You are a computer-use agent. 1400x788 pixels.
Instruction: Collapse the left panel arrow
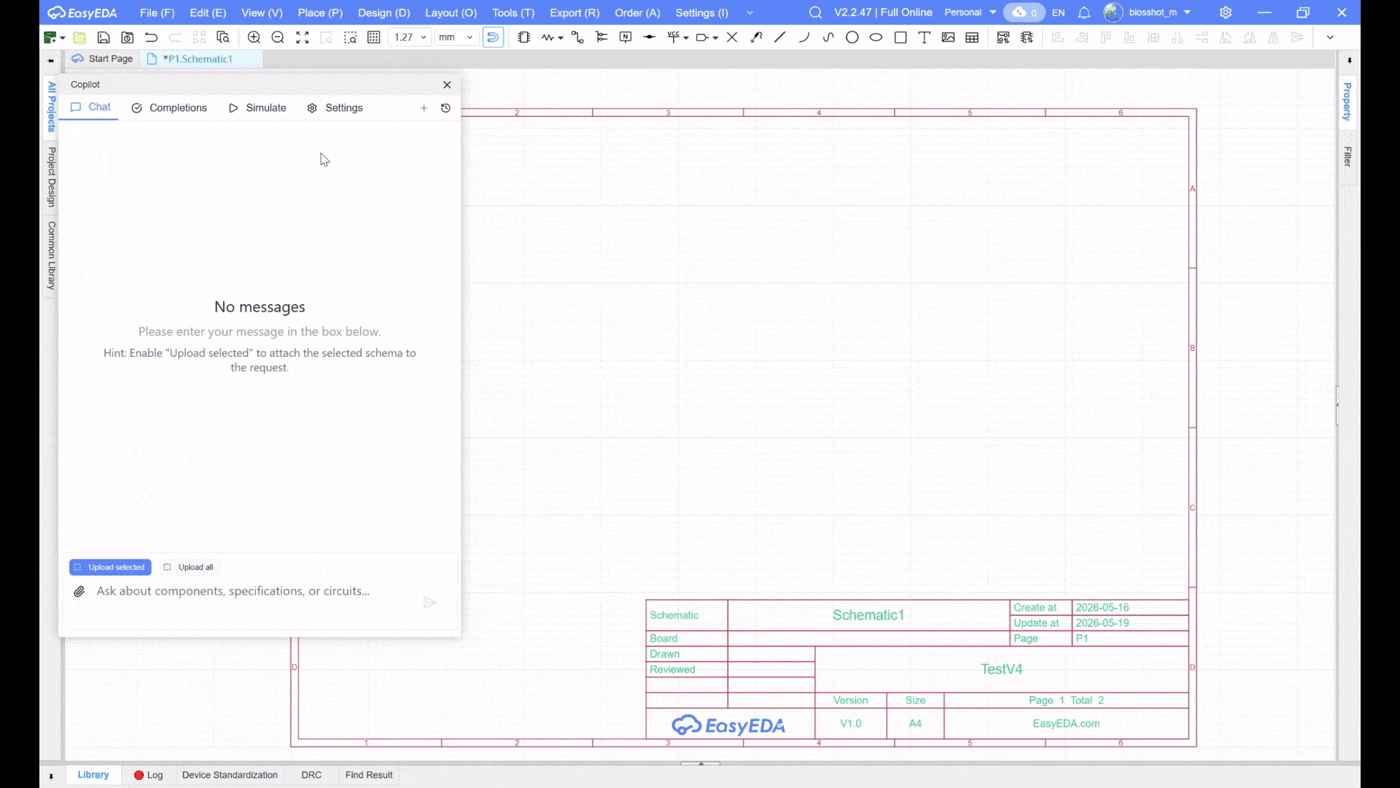51,60
